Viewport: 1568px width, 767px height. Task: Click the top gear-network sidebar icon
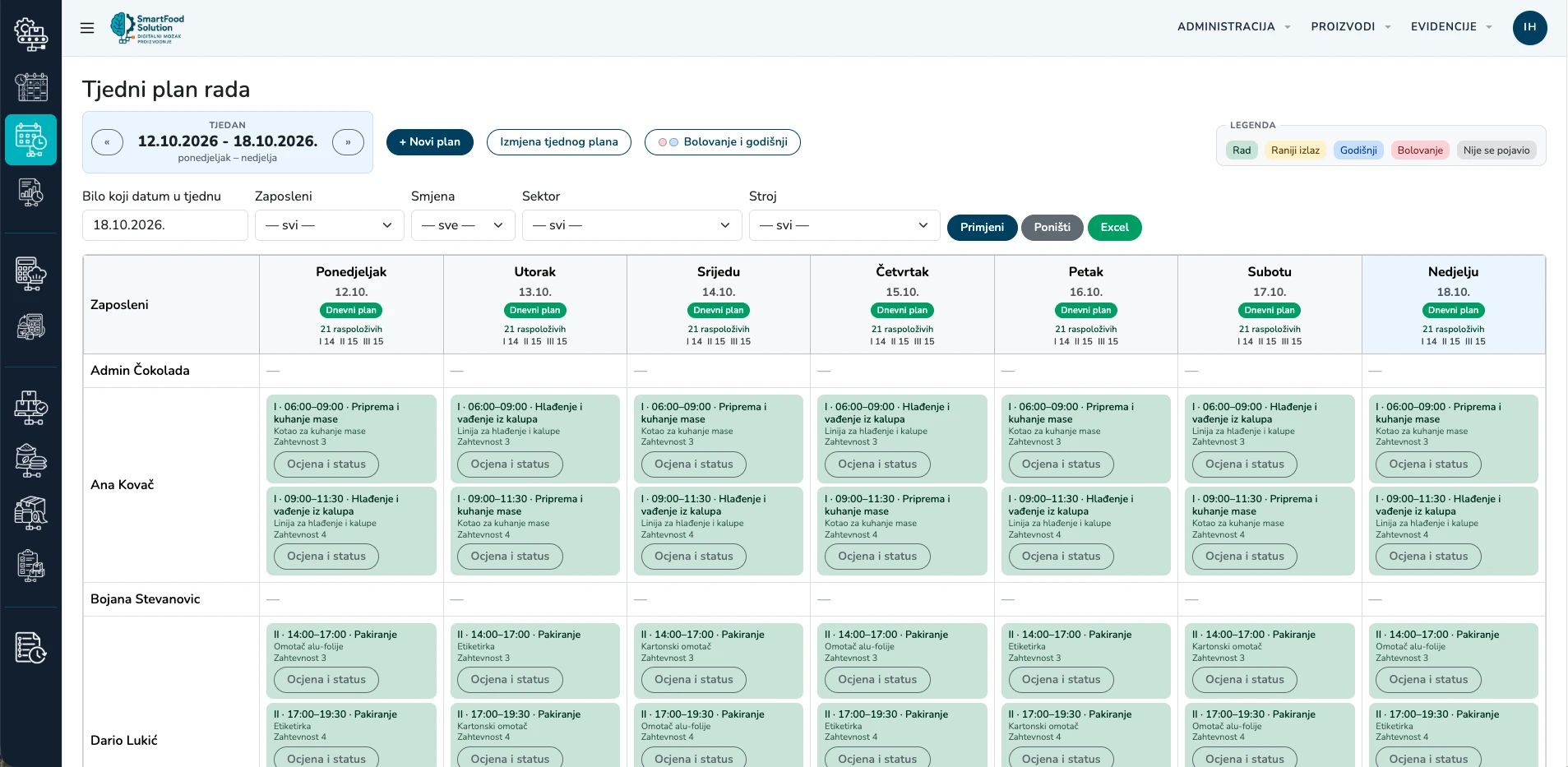coord(31,34)
